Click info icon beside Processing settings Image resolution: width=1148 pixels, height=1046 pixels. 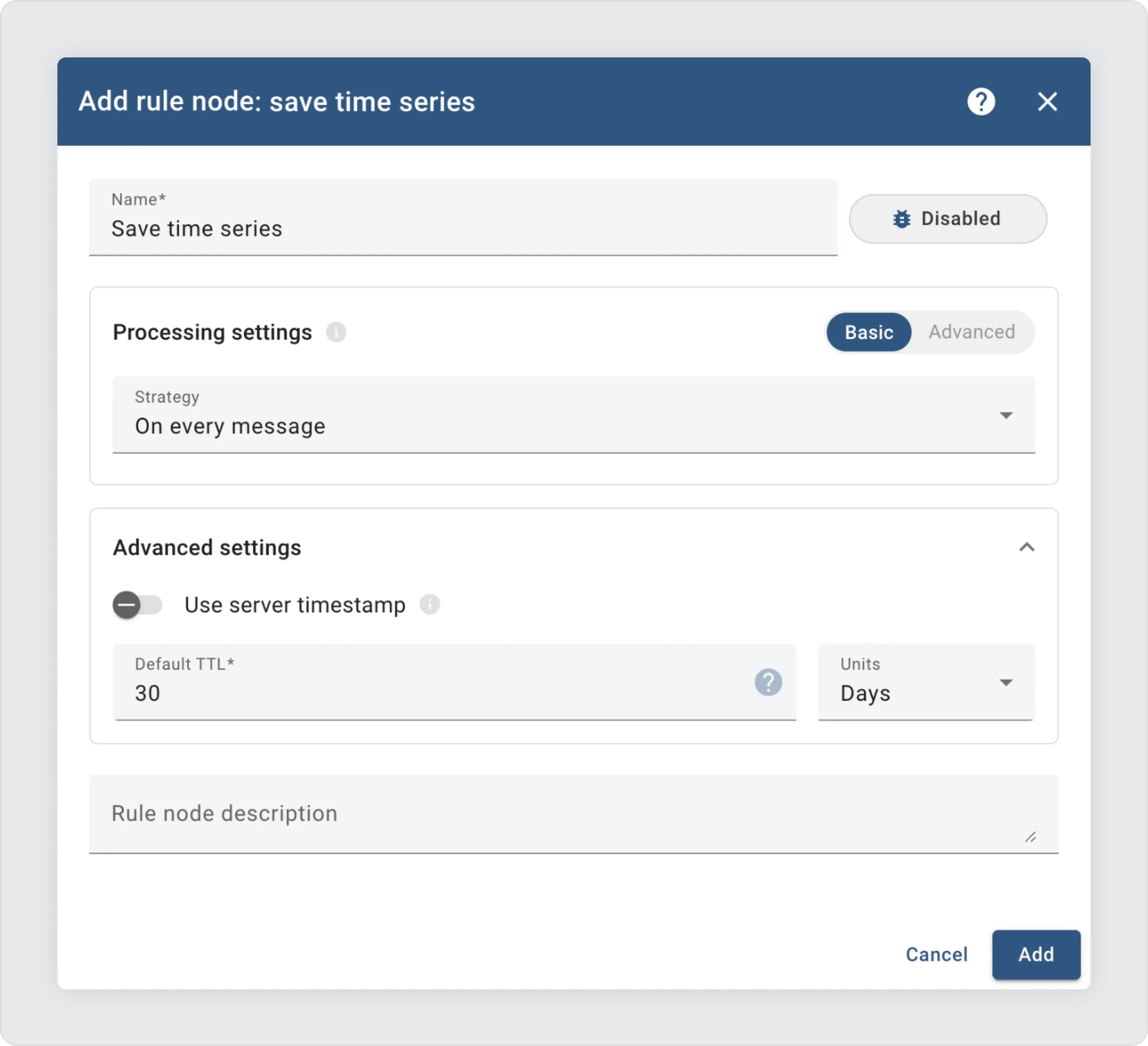[336, 332]
